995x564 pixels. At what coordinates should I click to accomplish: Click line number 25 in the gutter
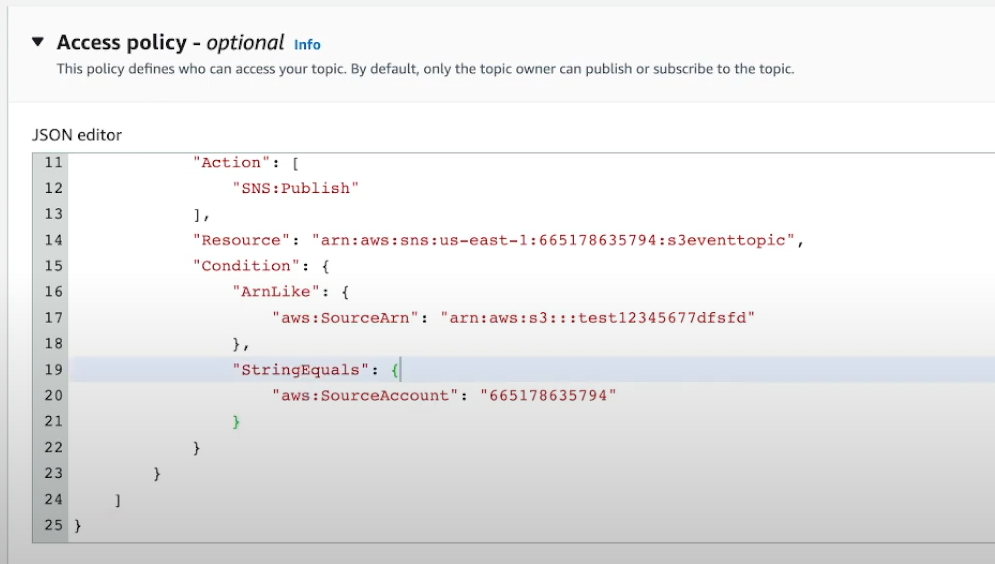point(53,525)
